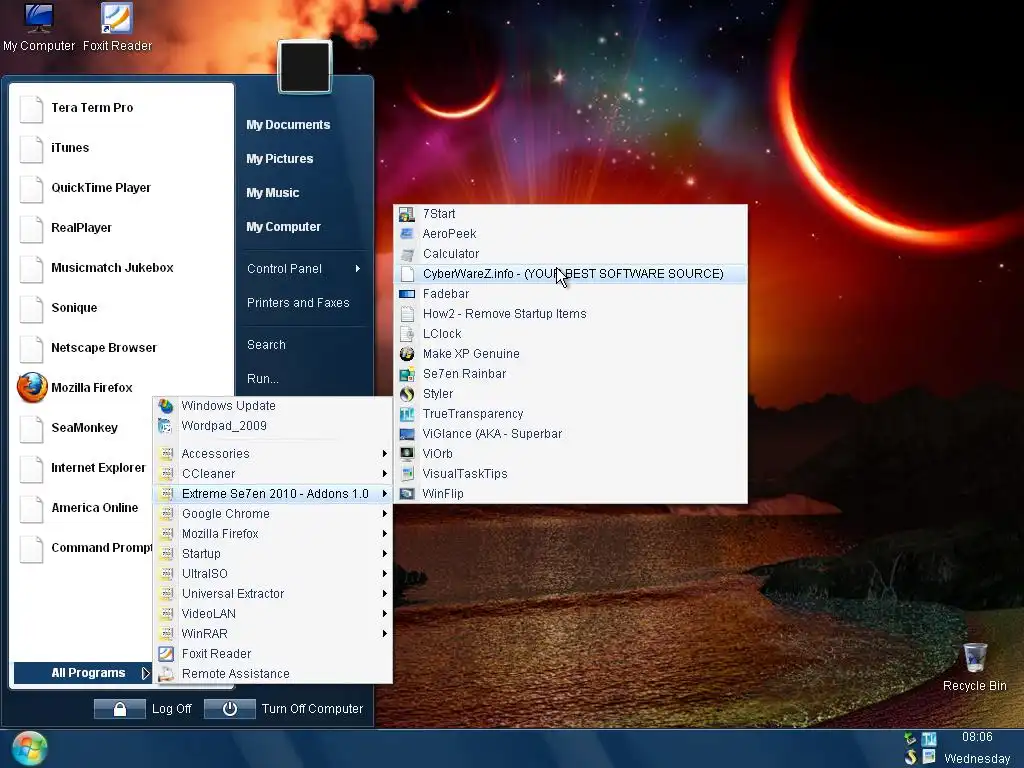1024x768 pixels.
Task: Open CyberWareZ.info highlighted menu entry
Action: (571, 274)
